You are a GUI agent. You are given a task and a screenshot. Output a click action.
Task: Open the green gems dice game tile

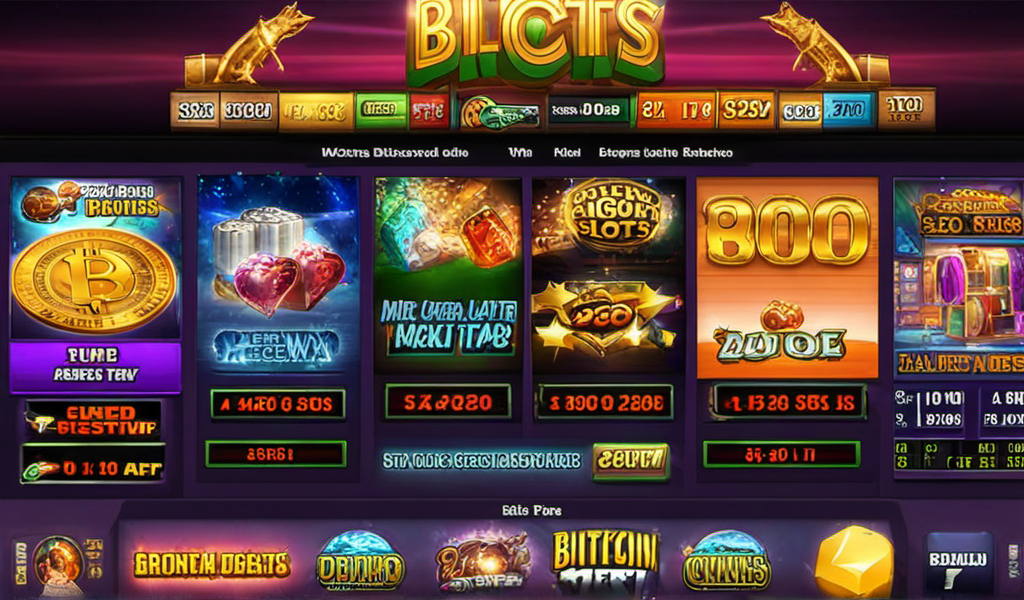tap(447, 275)
